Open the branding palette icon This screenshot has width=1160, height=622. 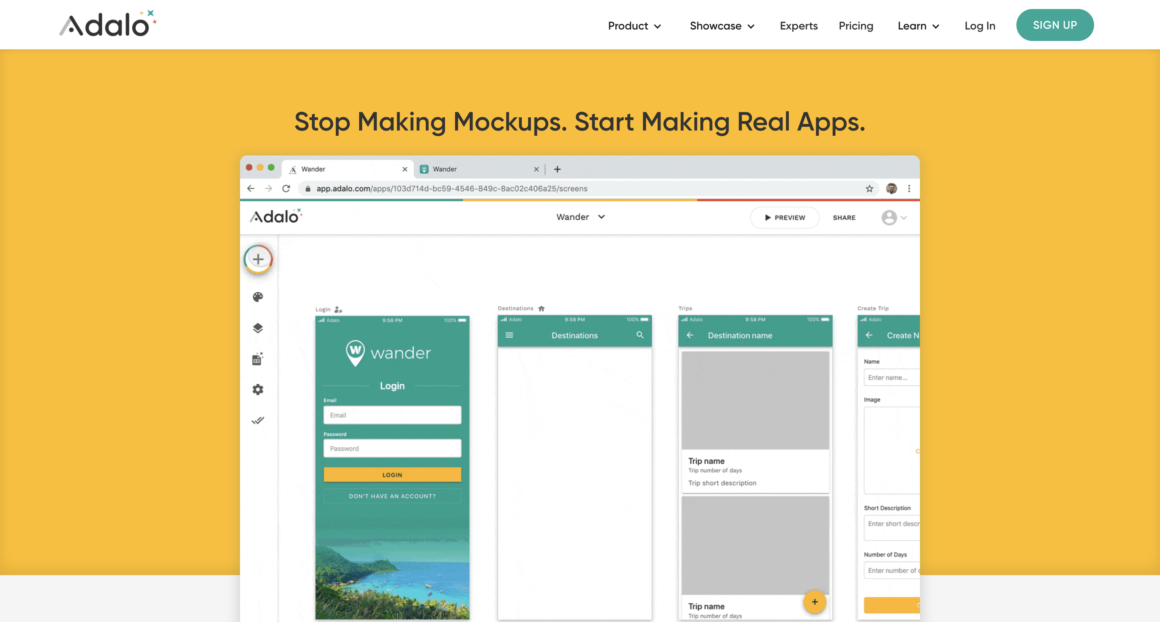pyautogui.click(x=257, y=297)
